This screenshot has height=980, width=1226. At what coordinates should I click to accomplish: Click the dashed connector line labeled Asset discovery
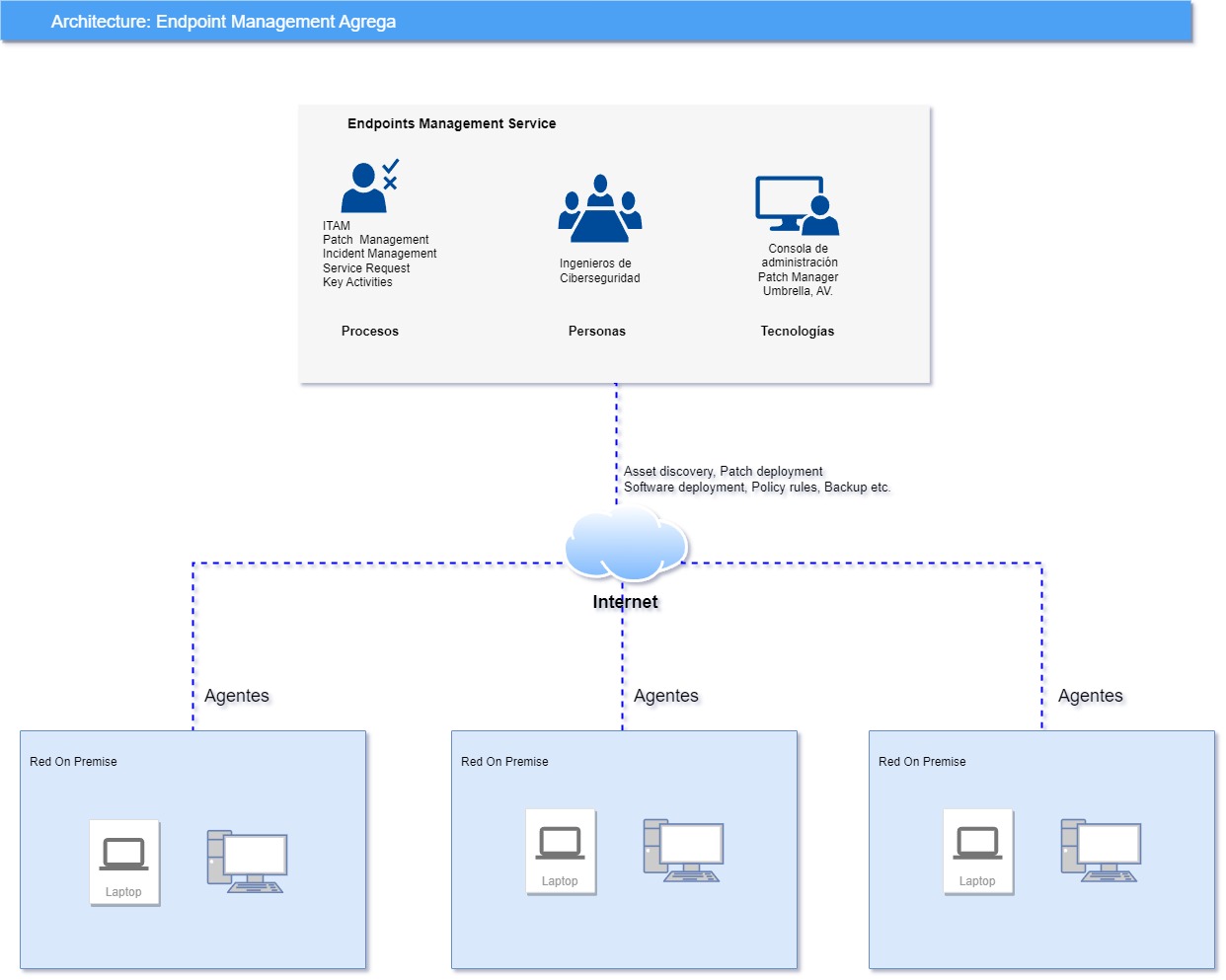click(x=617, y=434)
